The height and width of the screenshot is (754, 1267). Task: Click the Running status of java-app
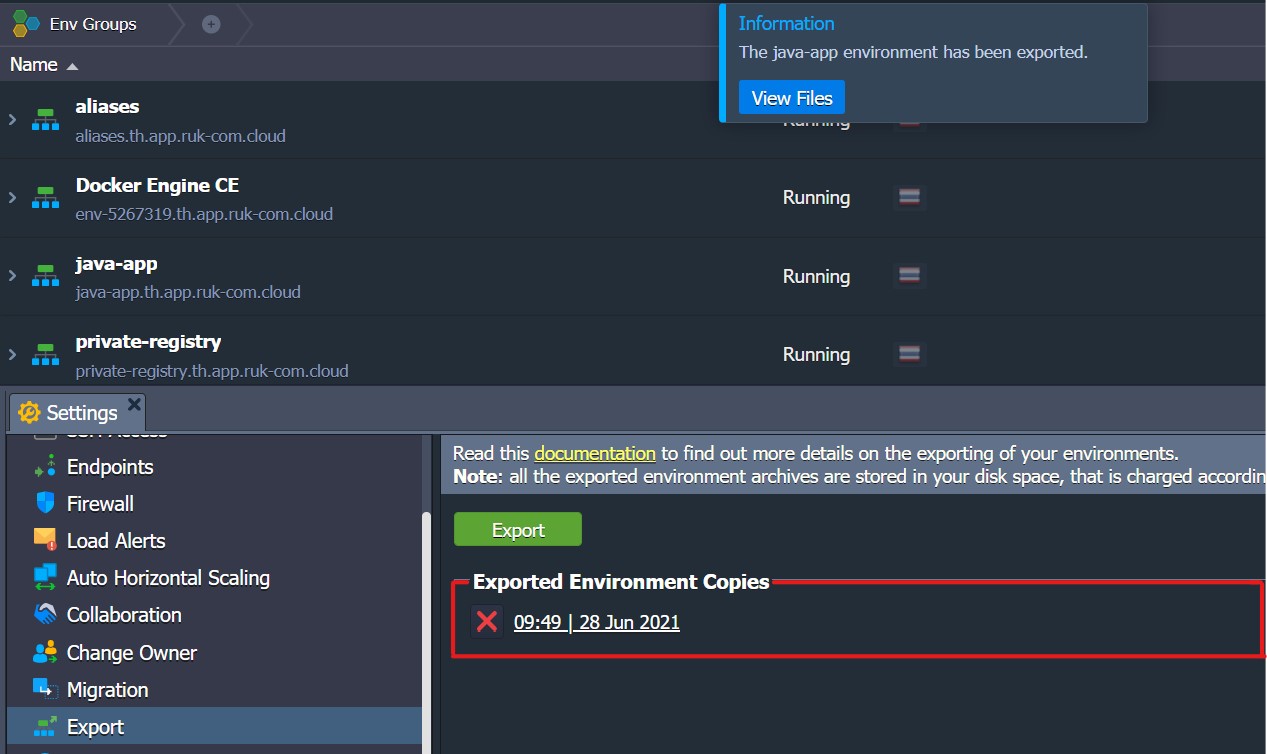tap(816, 276)
